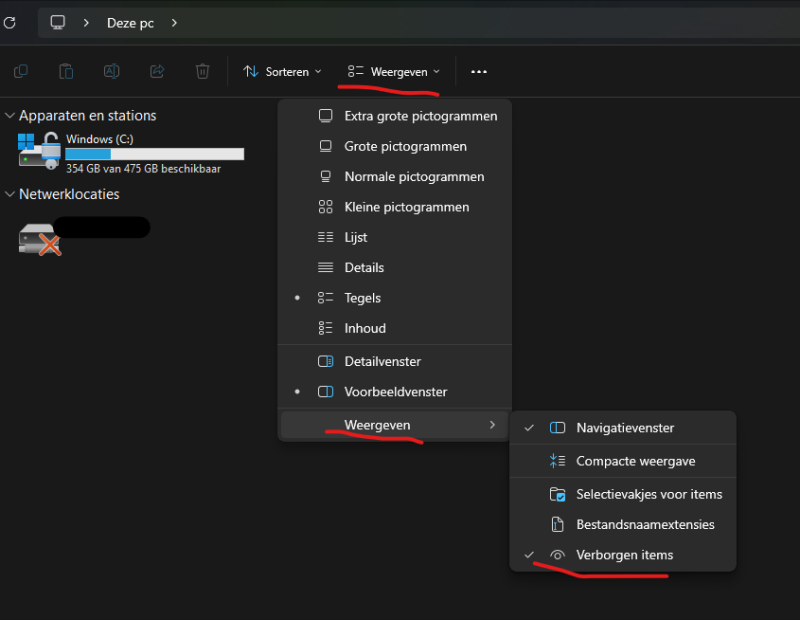
Task: Click the refresh icon in address bar
Action: [x=9, y=22]
